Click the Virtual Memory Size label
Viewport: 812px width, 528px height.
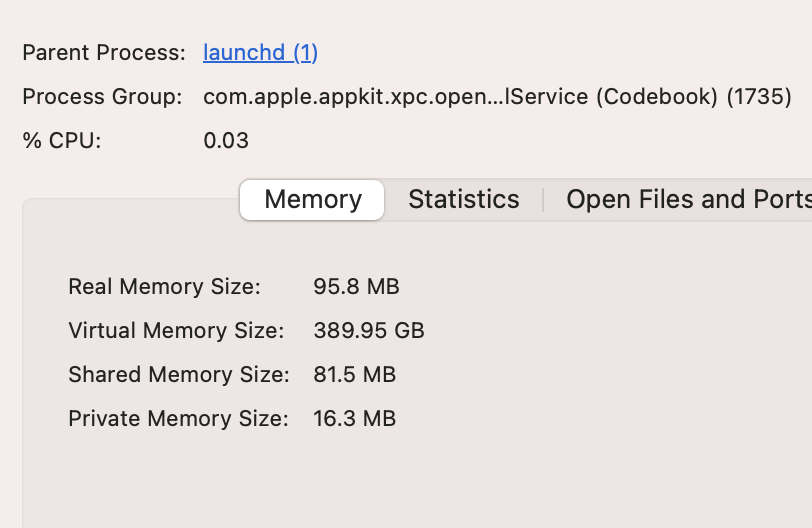tap(176, 331)
